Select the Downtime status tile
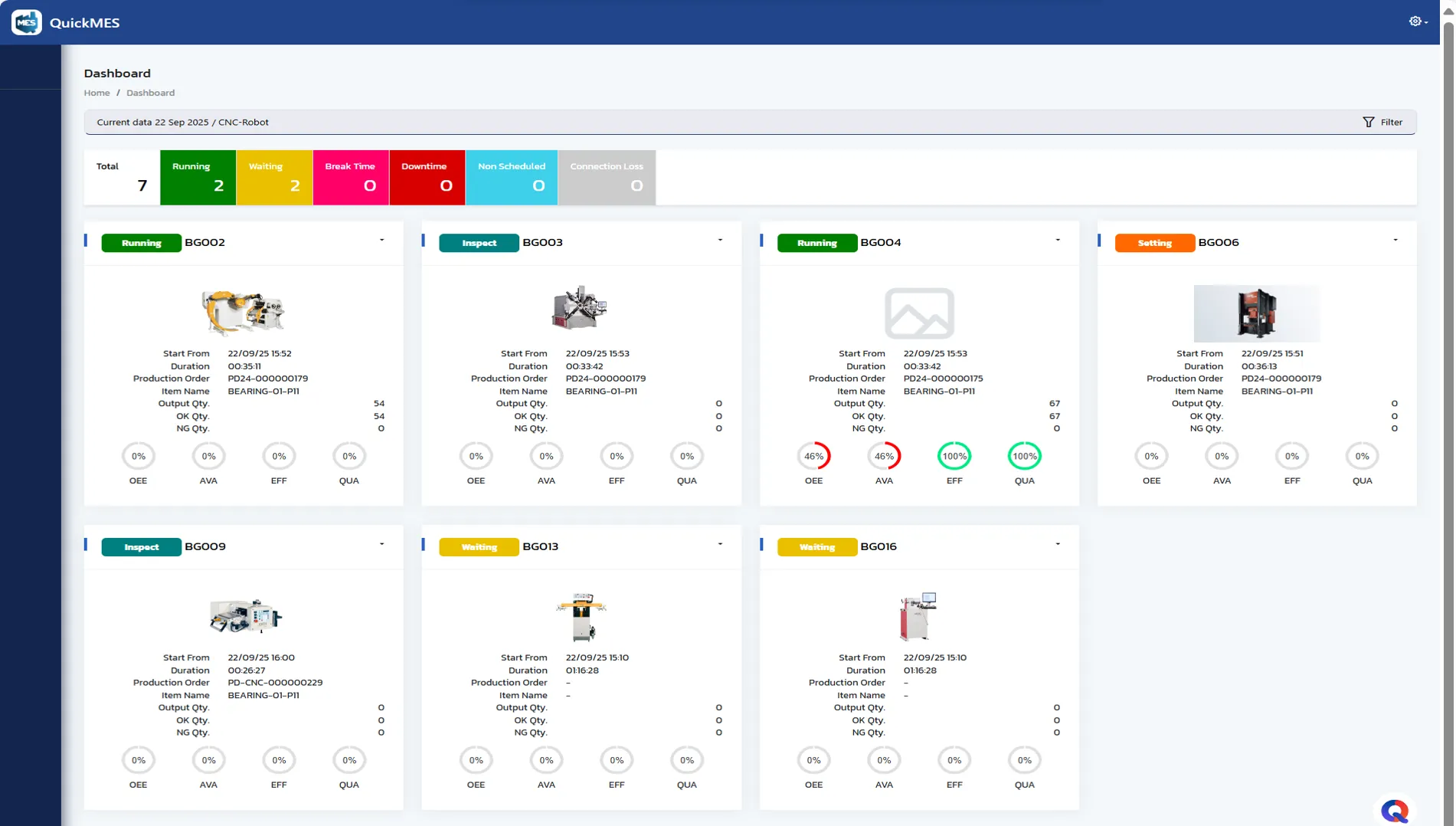 [427, 178]
